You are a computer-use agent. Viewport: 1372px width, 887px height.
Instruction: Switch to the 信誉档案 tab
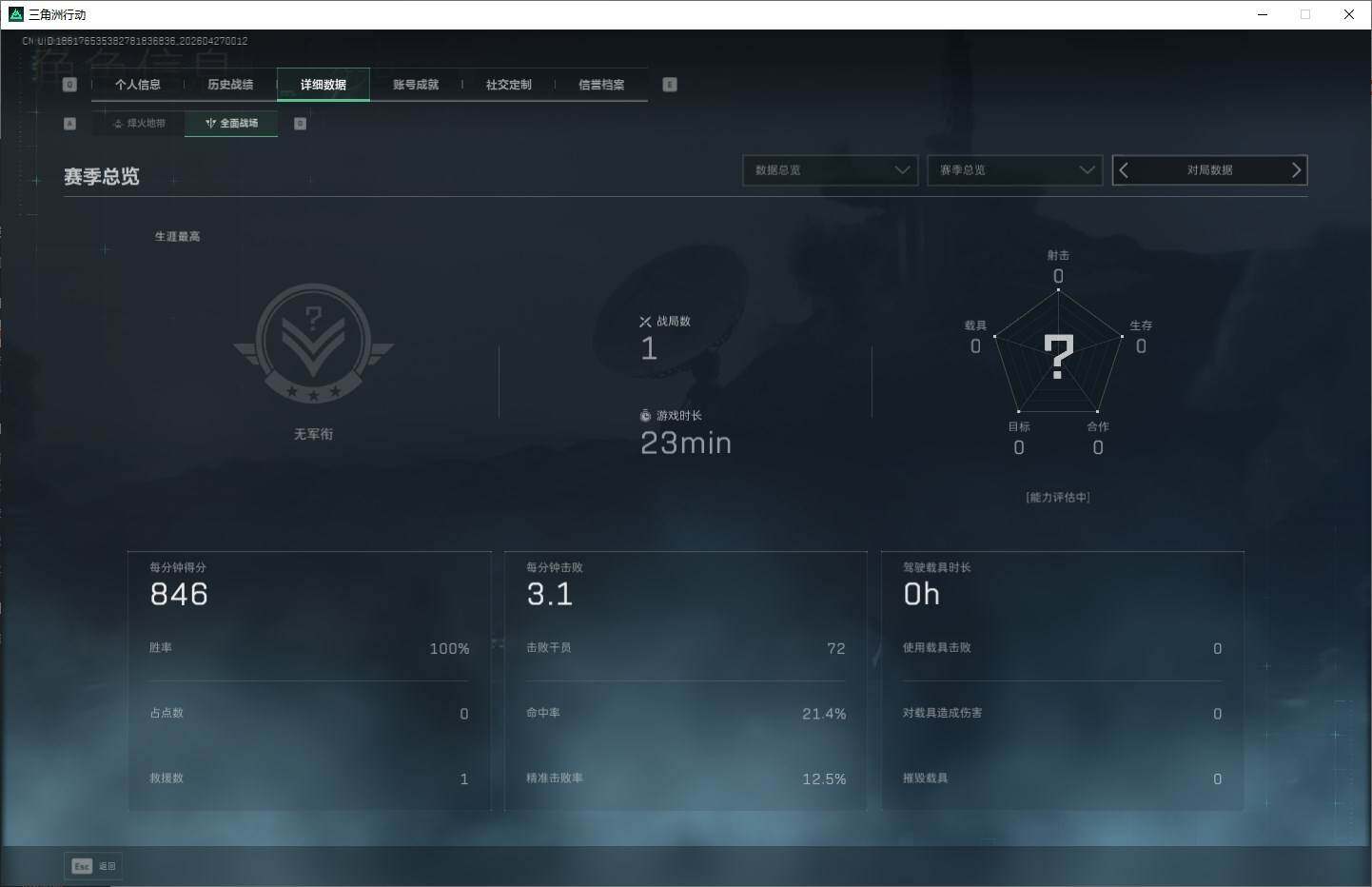coord(601,85)
